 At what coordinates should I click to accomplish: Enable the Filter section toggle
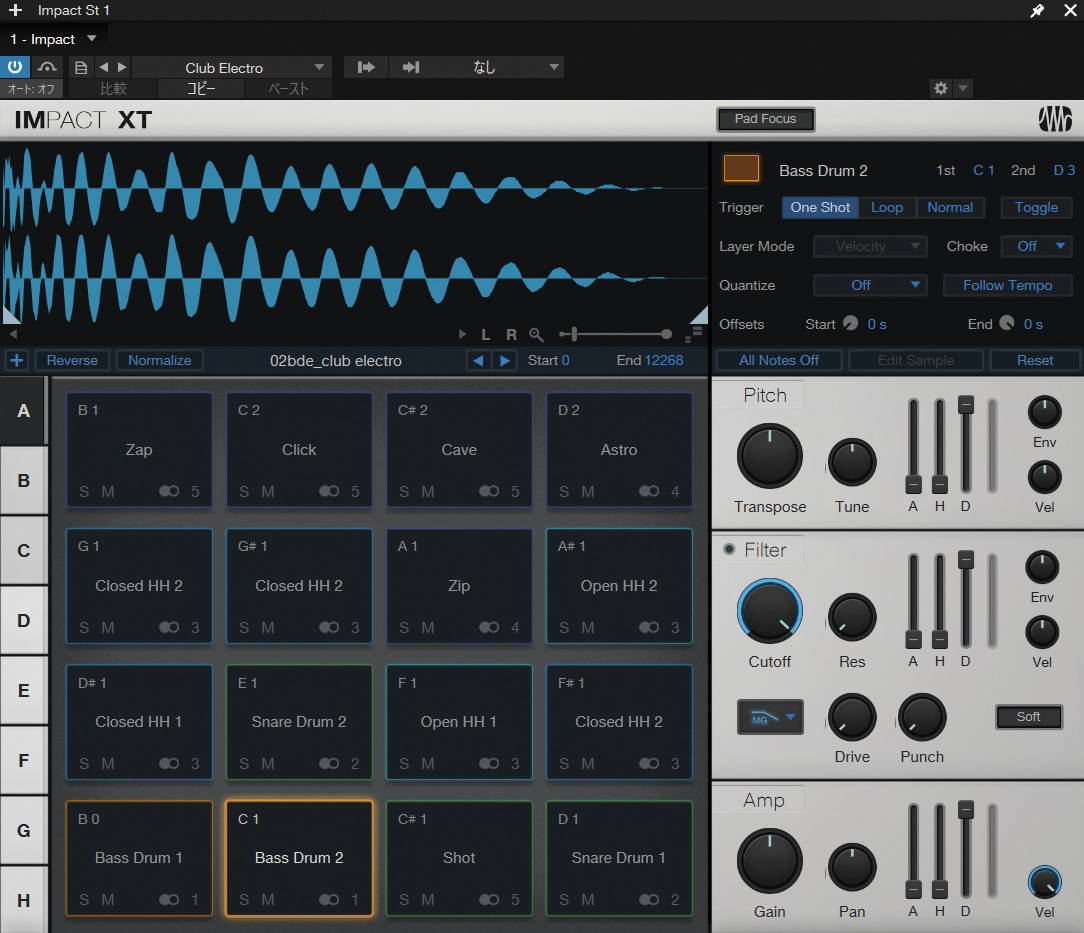[x=729, y=549]
